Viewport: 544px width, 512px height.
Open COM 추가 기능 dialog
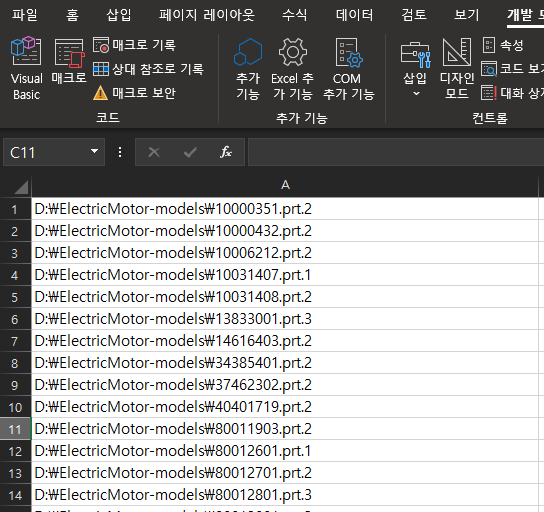pos(349,69)
